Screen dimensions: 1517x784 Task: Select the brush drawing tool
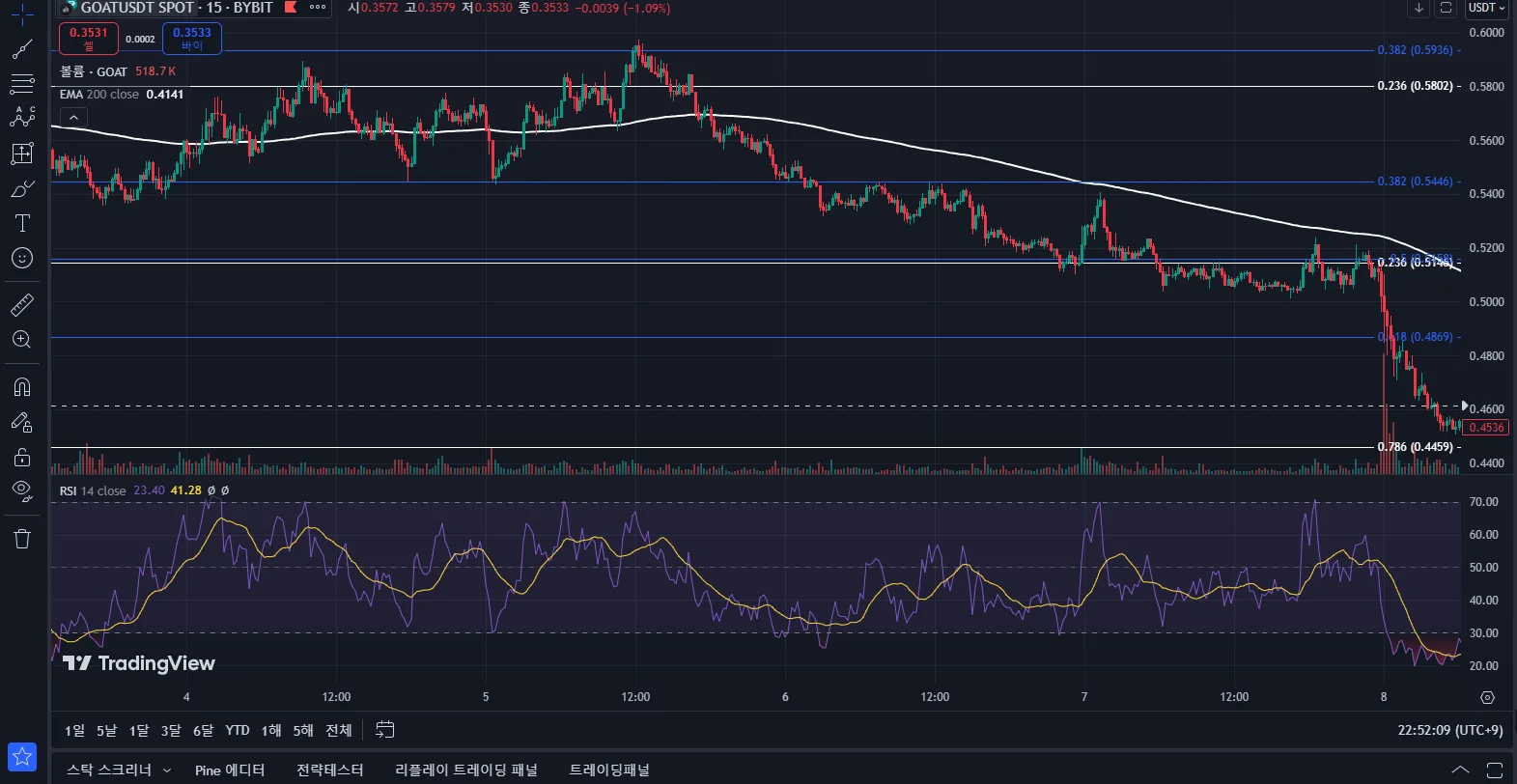click(22, 188)
